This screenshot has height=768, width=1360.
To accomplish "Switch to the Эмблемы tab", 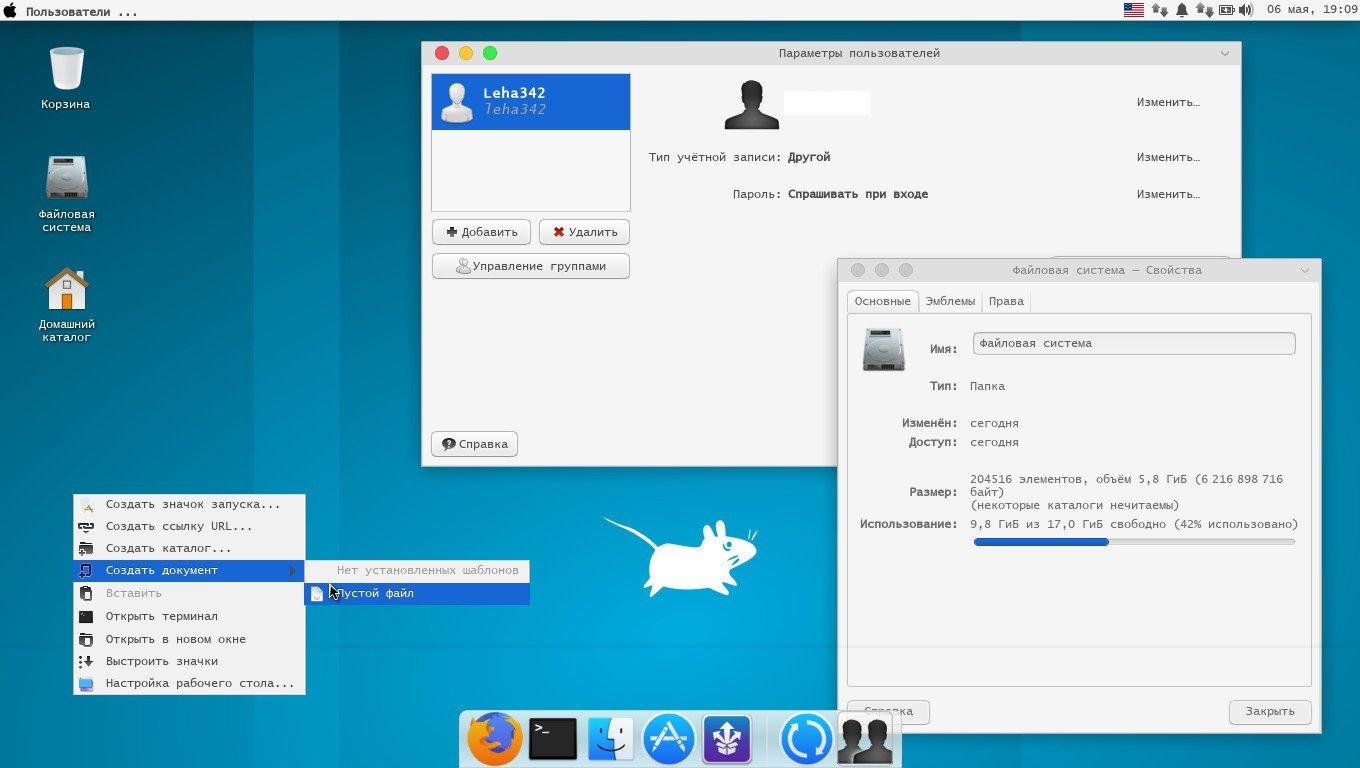I will [x=949, y=301].
